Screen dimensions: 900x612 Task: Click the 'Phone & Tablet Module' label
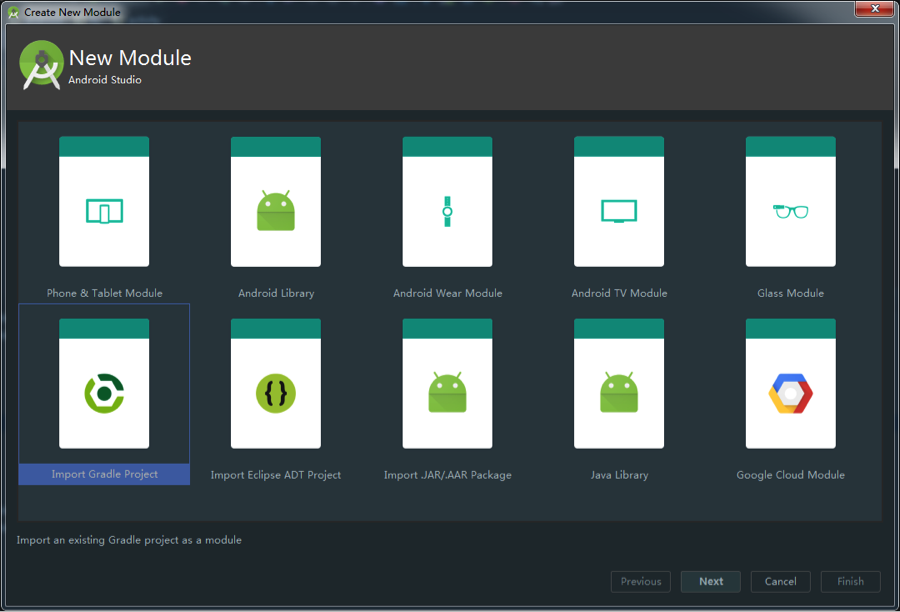click(x=104, y=293)
